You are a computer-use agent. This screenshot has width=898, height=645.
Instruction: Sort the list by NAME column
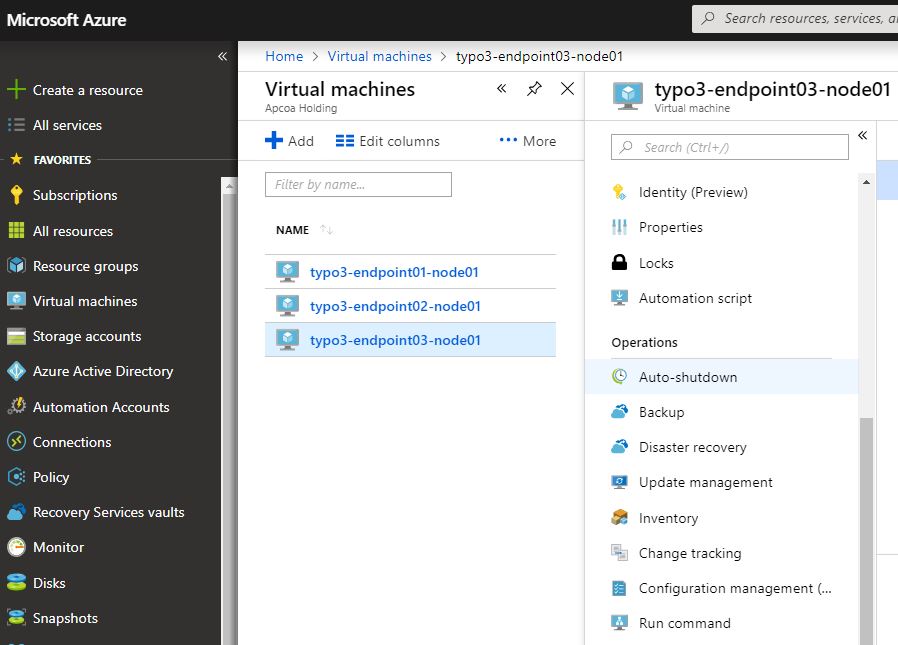point(304,230)
